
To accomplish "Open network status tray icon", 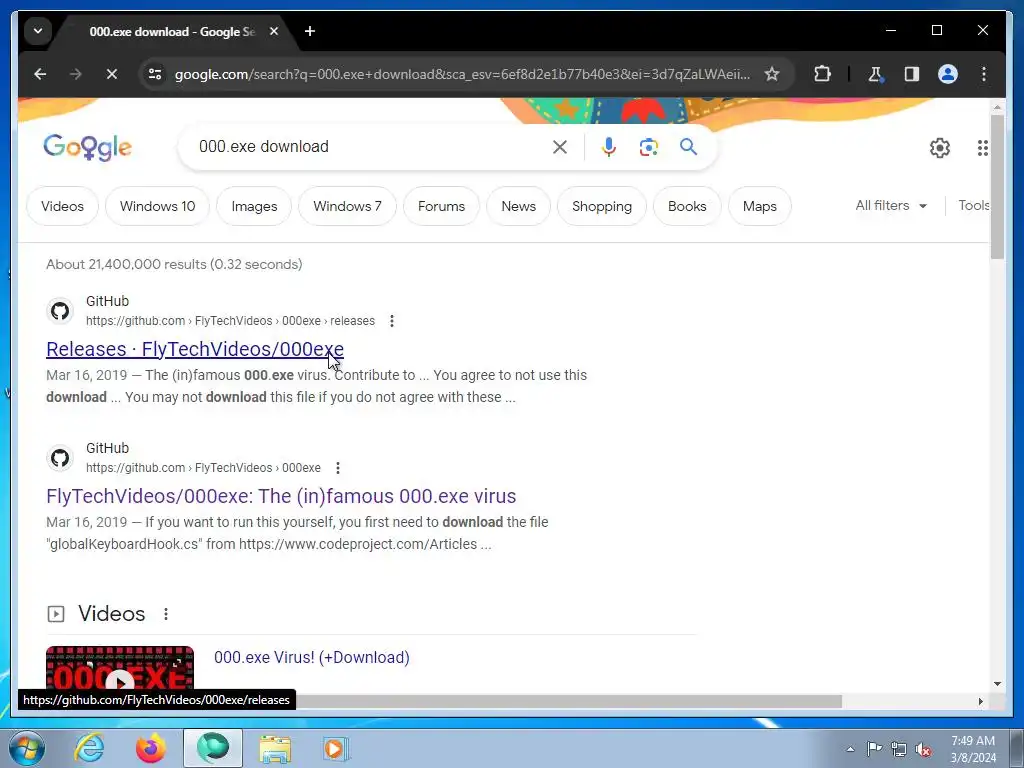I will pos(899,749).
